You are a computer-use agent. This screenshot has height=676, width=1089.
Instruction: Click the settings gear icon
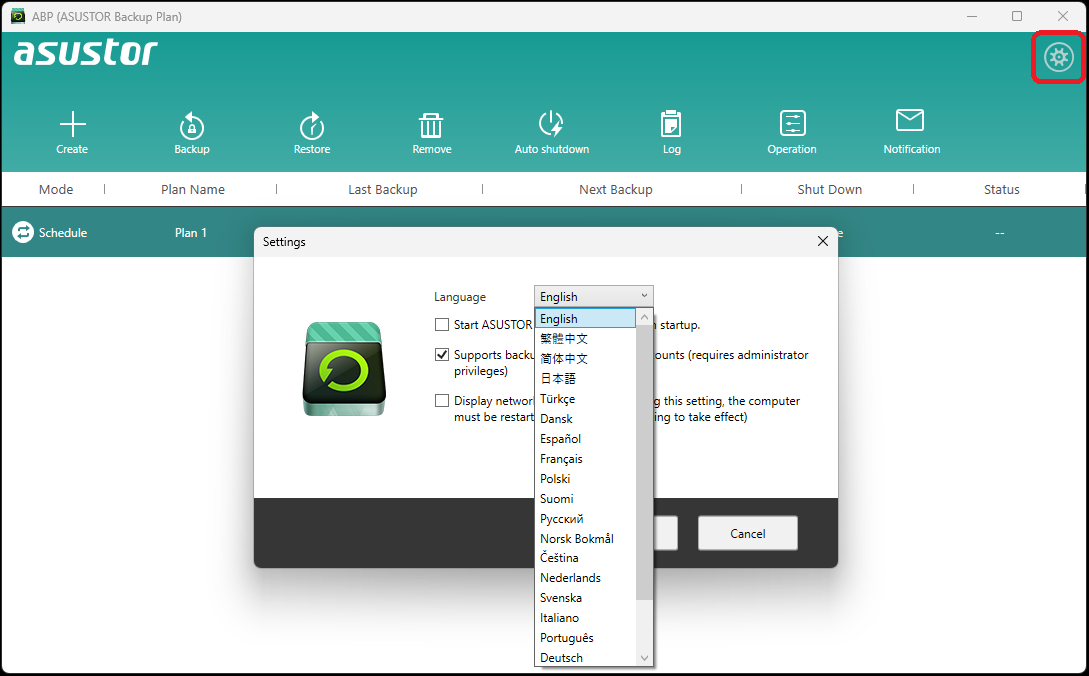click(1057, 57)
